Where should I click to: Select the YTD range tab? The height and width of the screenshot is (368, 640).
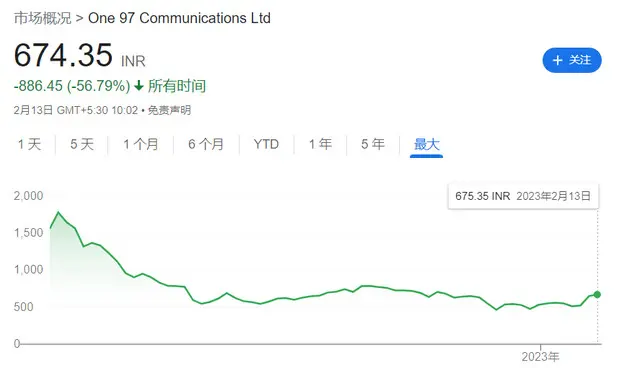click(x=266, y=144)
